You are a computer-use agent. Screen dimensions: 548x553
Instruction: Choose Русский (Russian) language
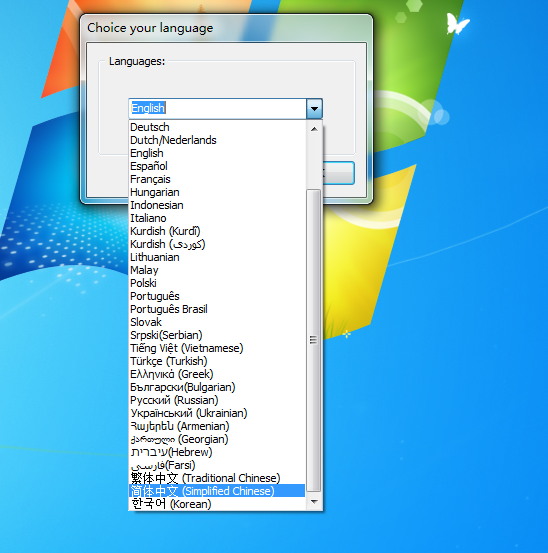[x=217, y=400]
